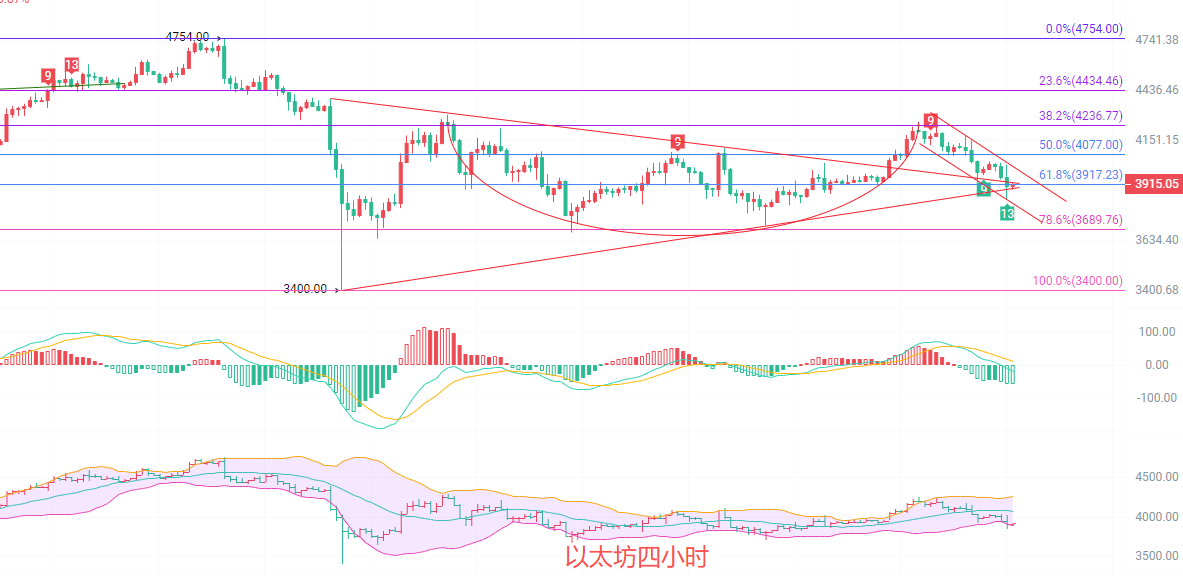Screen dimensions: 1183x576
Task: Click the 38.2%(4236.77) Fibonacci level label
Action: click(x=1080, y=115)
